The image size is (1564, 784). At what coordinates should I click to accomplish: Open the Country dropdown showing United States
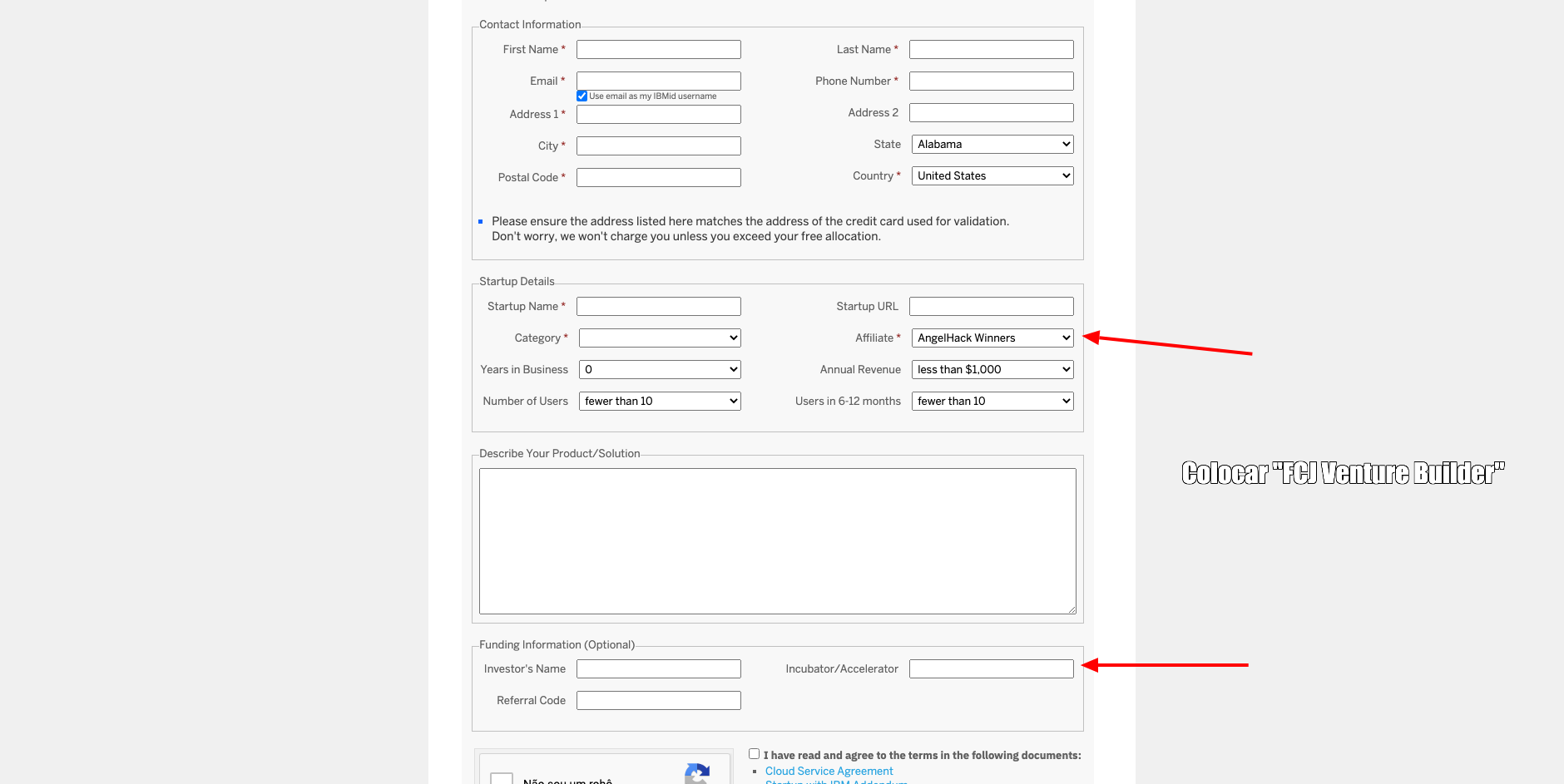(x=992, y=175)
